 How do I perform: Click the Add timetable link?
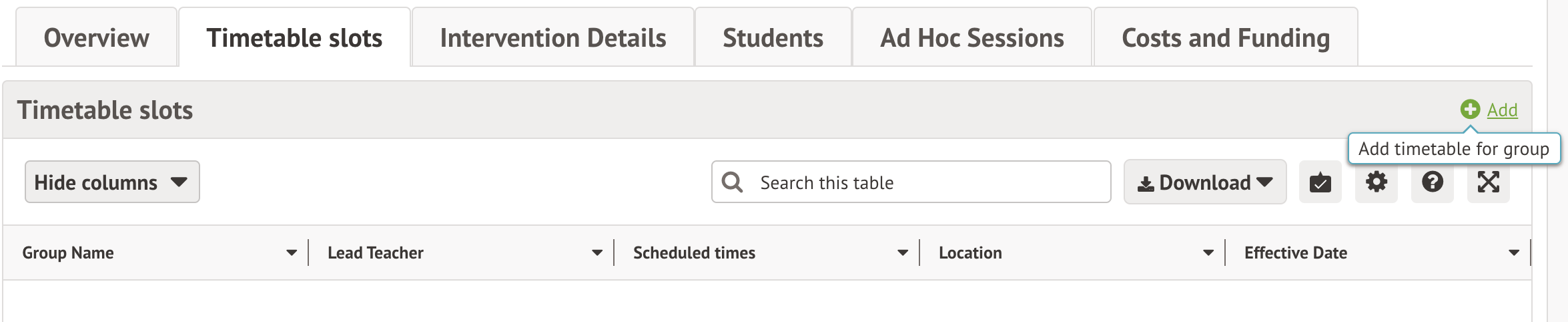point(1502,110)
